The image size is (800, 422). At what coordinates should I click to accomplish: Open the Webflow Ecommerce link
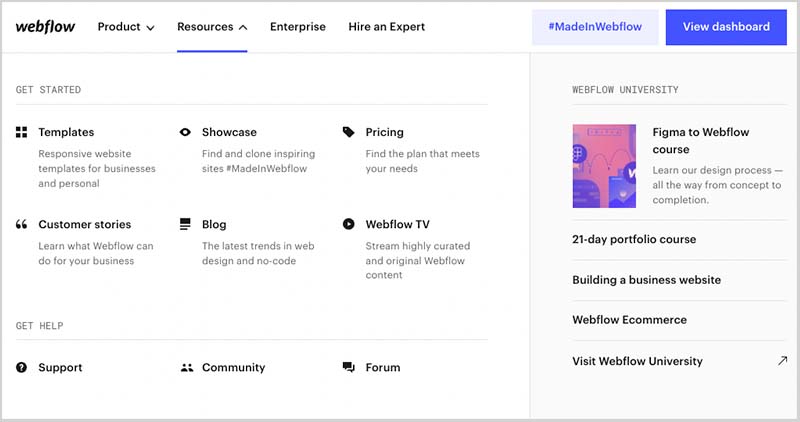tap(629, 320)
